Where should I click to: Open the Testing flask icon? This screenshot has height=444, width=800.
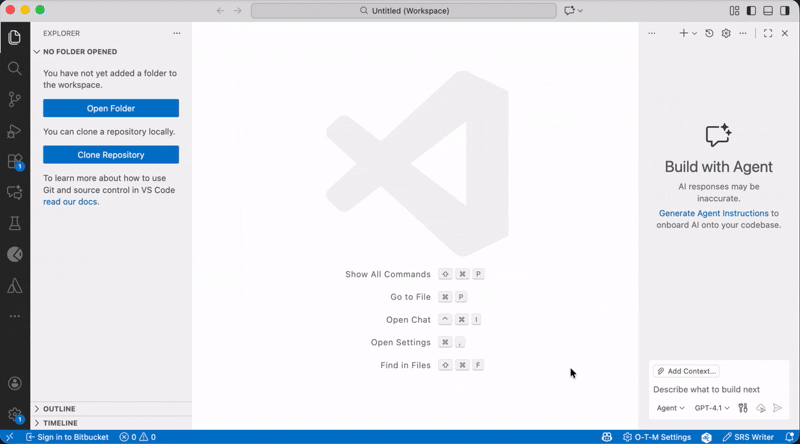pyautogui.click(x=15, y=223)
